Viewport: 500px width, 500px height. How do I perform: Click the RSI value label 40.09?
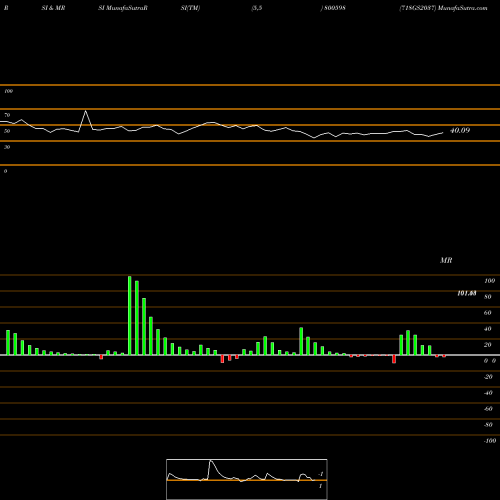tap(460, 130)
